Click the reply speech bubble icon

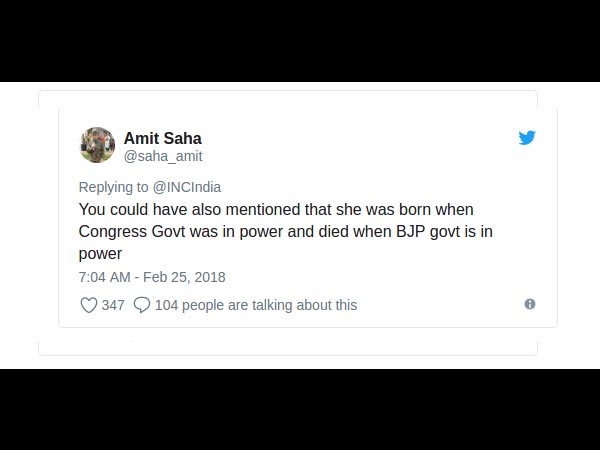pyautogui.click(x=142, y=305)
